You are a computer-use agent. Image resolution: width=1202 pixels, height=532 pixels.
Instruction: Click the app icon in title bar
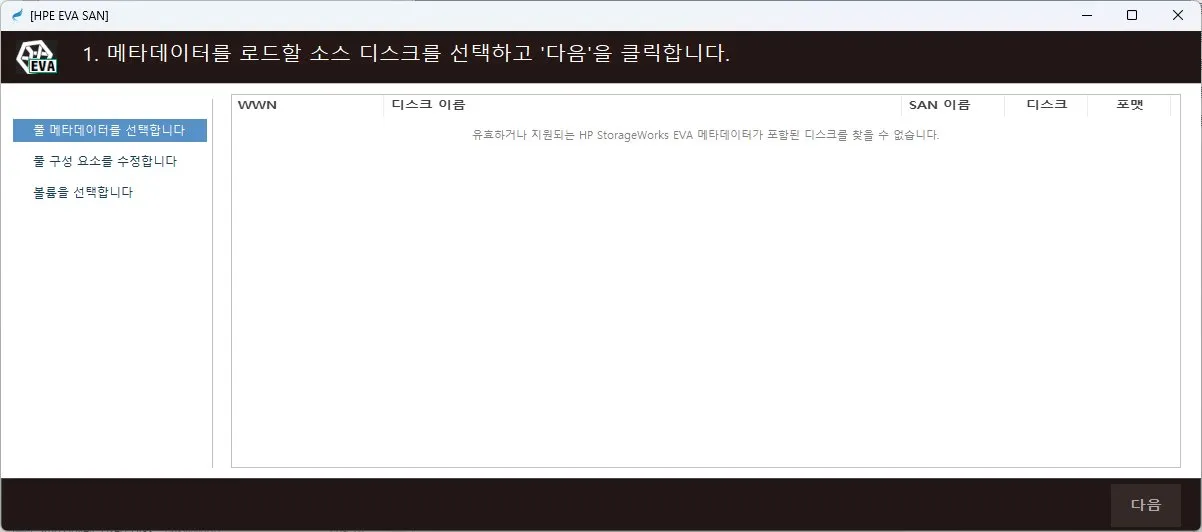(x=17, y=15)
